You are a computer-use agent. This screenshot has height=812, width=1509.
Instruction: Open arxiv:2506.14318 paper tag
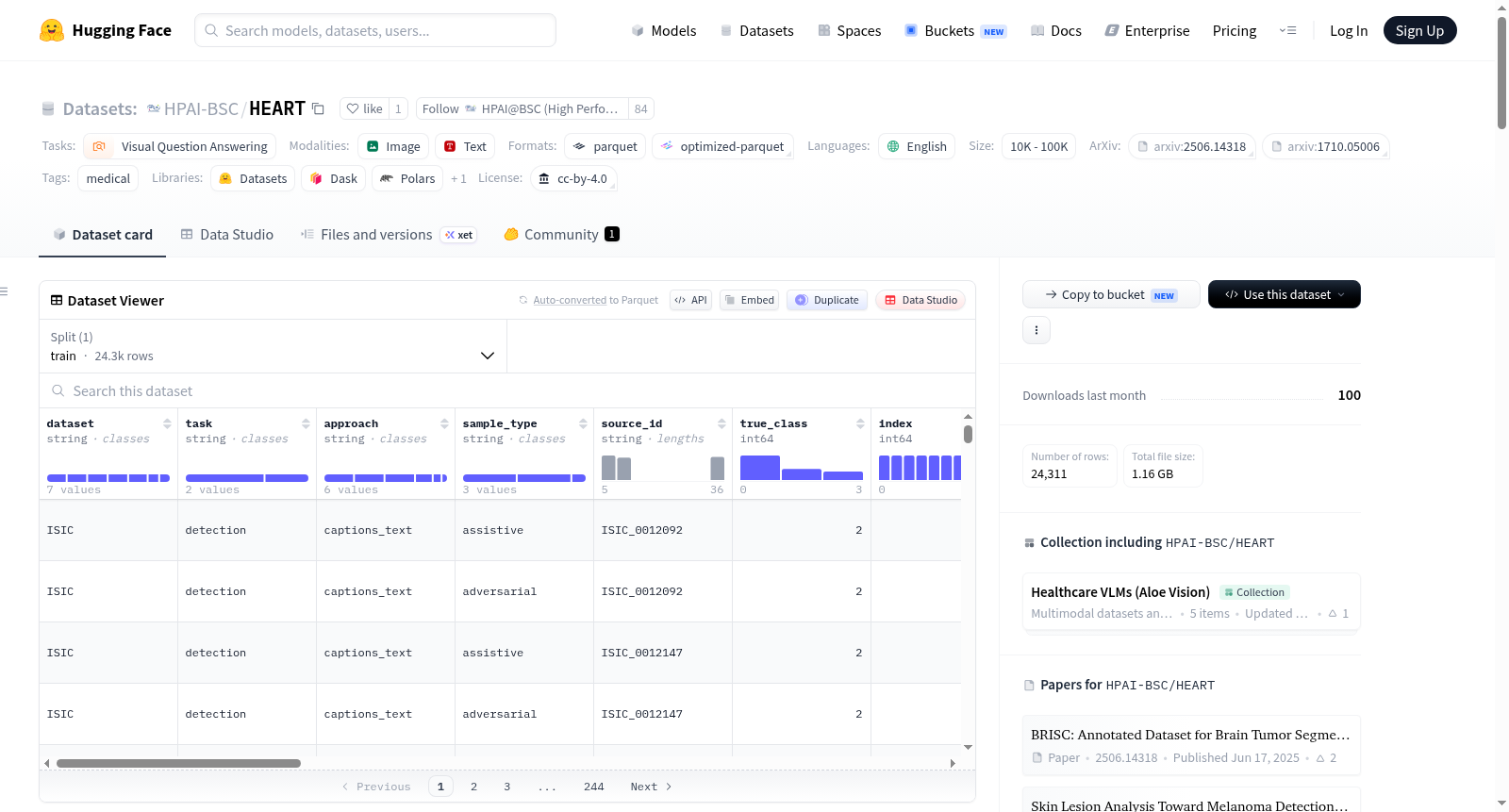click(x=1192, y=146)
